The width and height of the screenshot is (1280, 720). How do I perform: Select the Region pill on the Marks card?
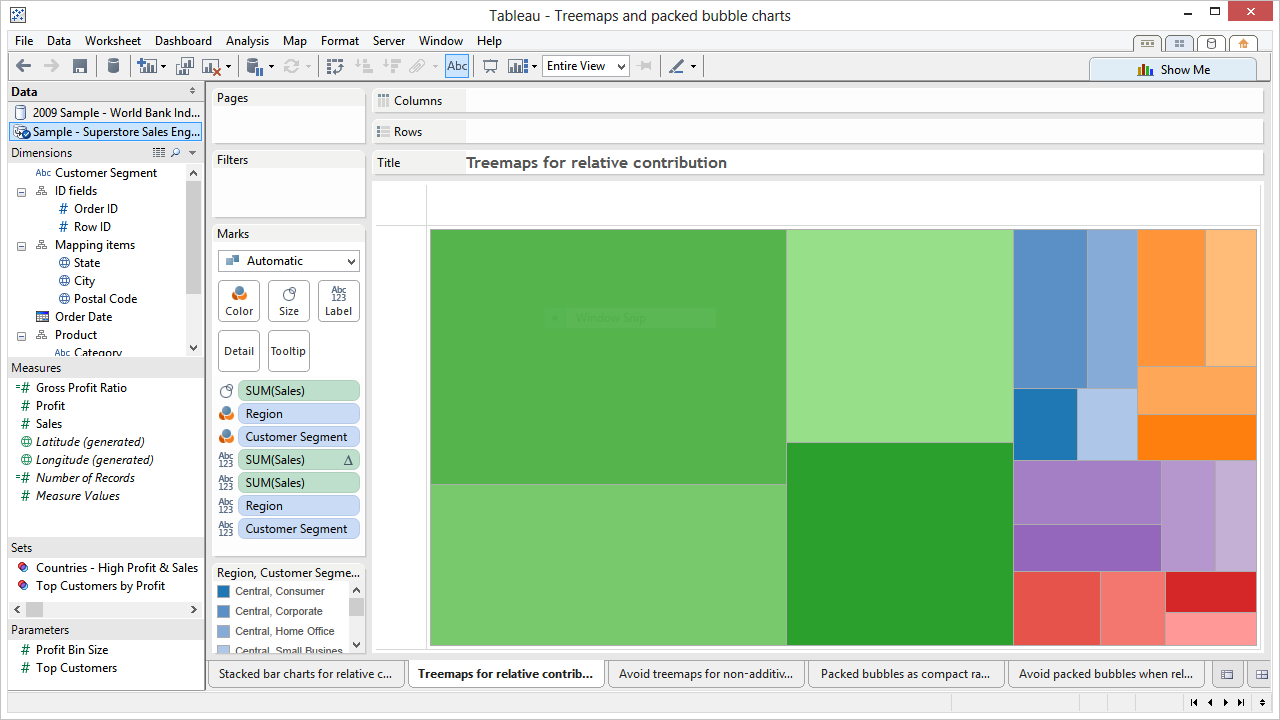(298, 413)
